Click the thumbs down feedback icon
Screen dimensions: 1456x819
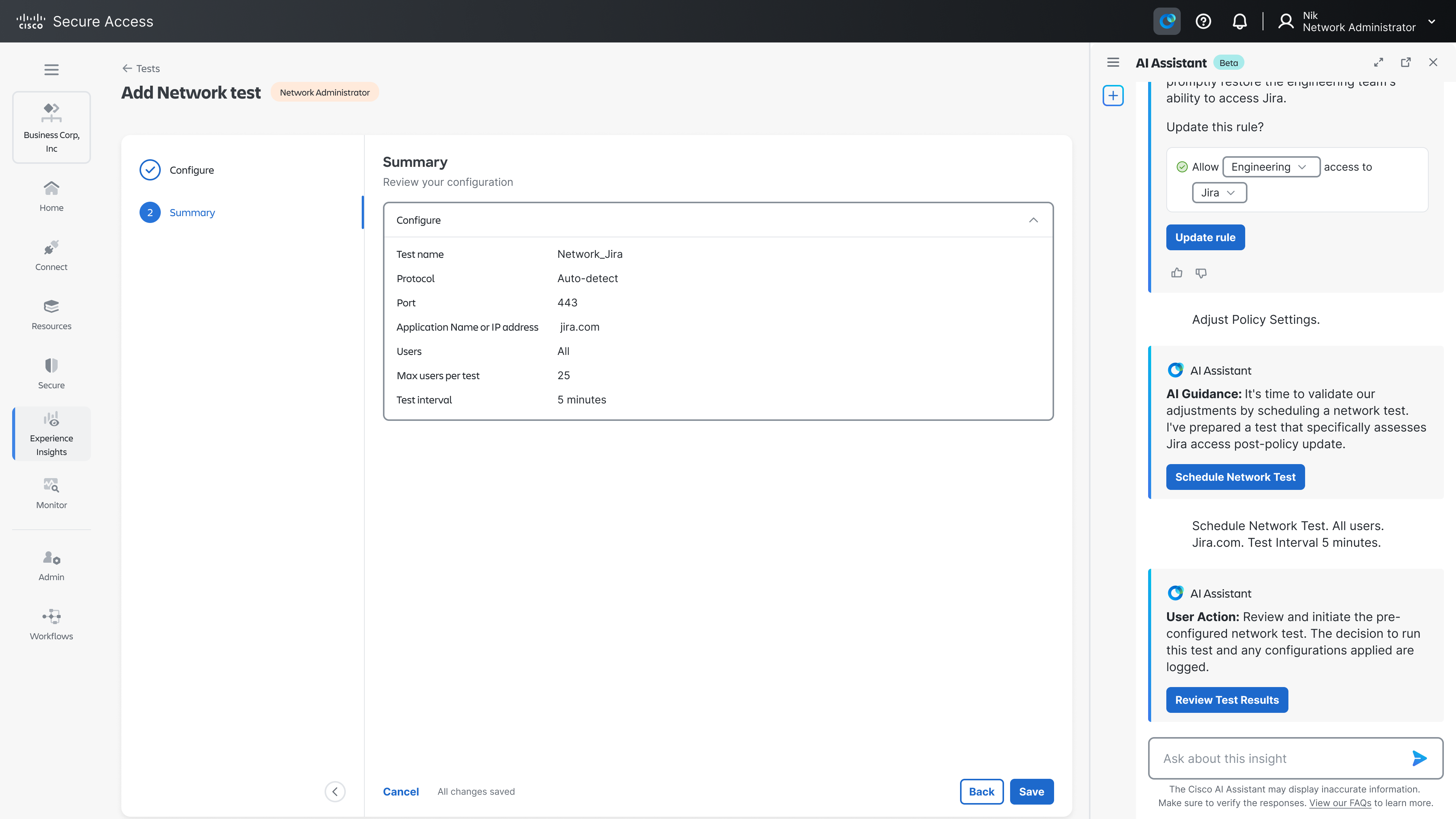(1201, 273)
